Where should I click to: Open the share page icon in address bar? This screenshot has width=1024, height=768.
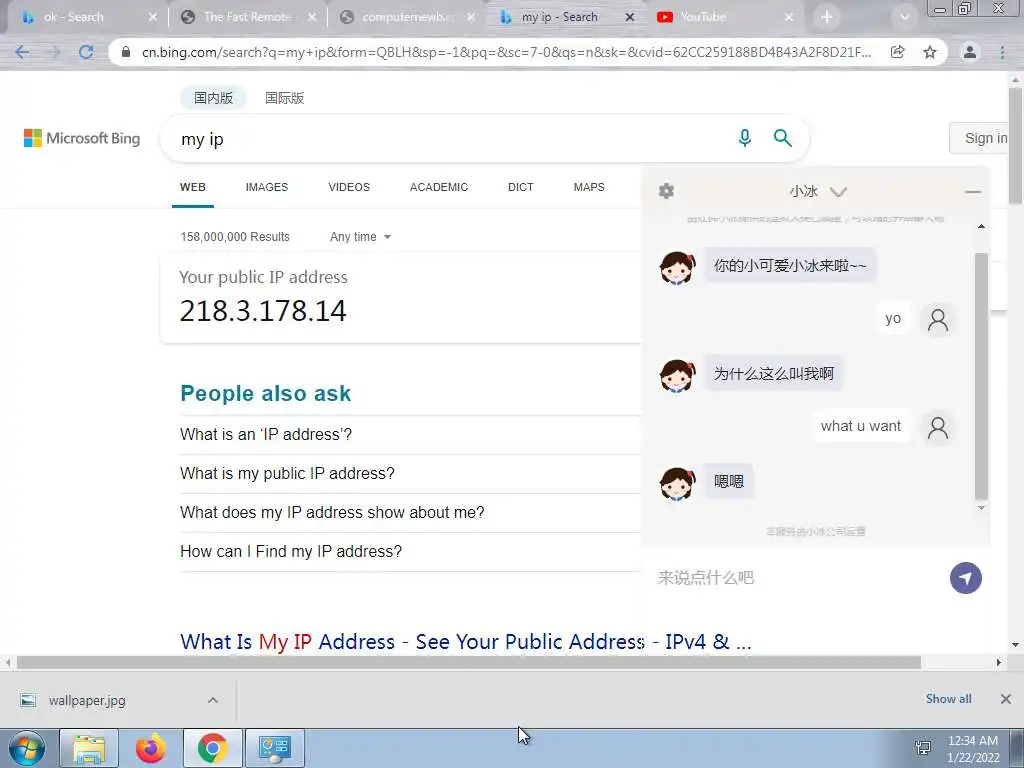898,52
